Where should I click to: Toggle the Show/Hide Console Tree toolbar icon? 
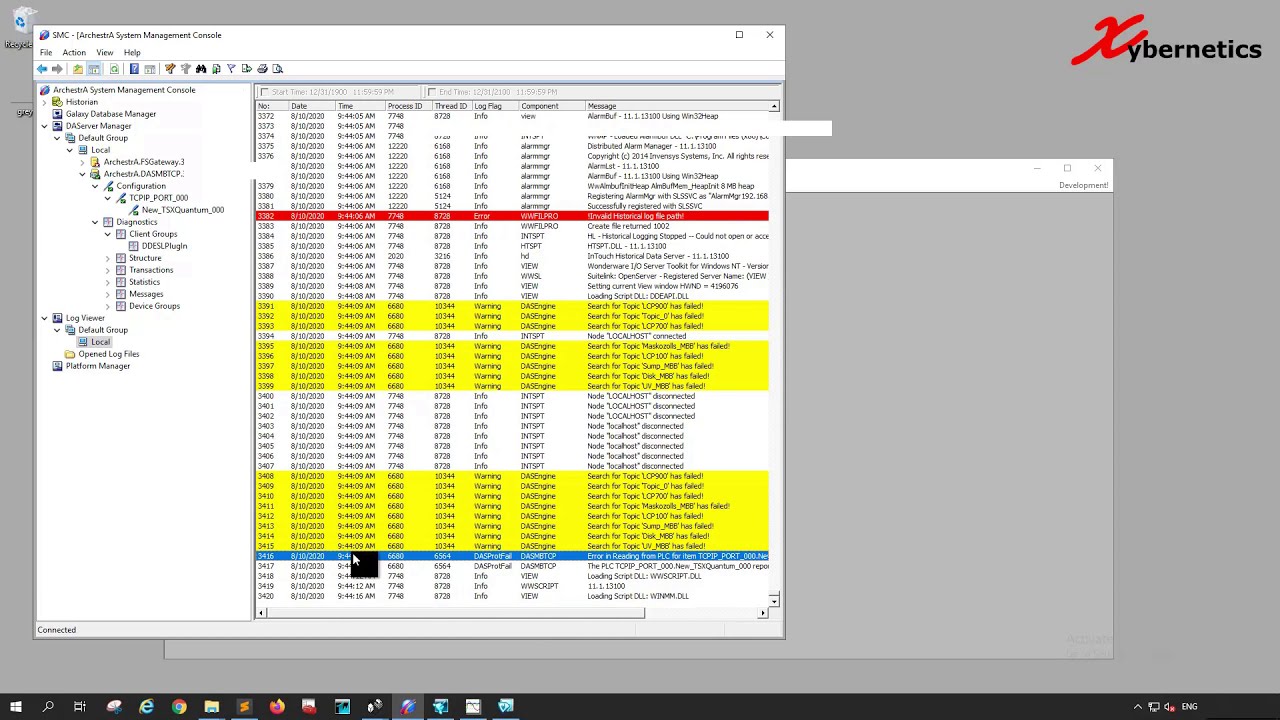click(94, 69)
